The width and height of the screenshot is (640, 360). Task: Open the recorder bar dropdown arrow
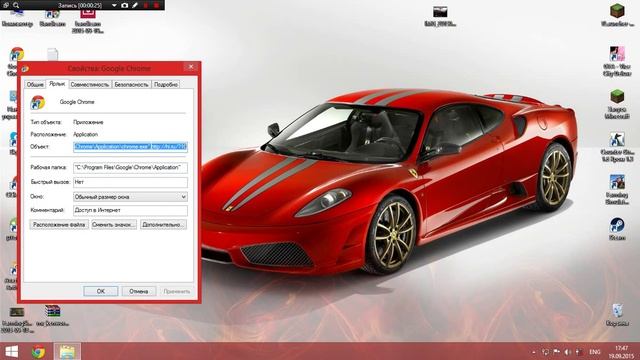[114, 5]
